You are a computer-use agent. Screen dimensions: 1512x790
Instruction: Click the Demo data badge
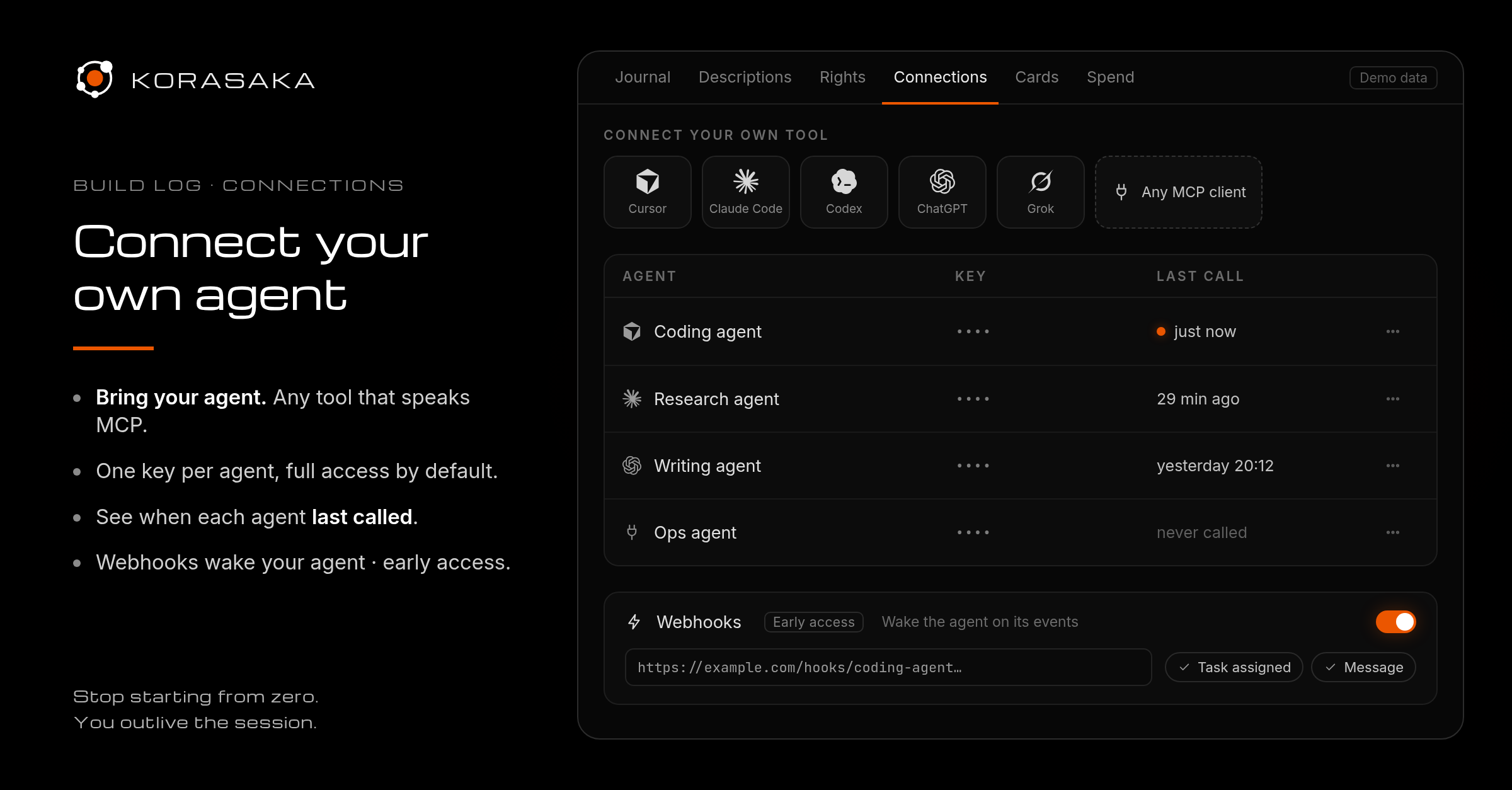1393,77
